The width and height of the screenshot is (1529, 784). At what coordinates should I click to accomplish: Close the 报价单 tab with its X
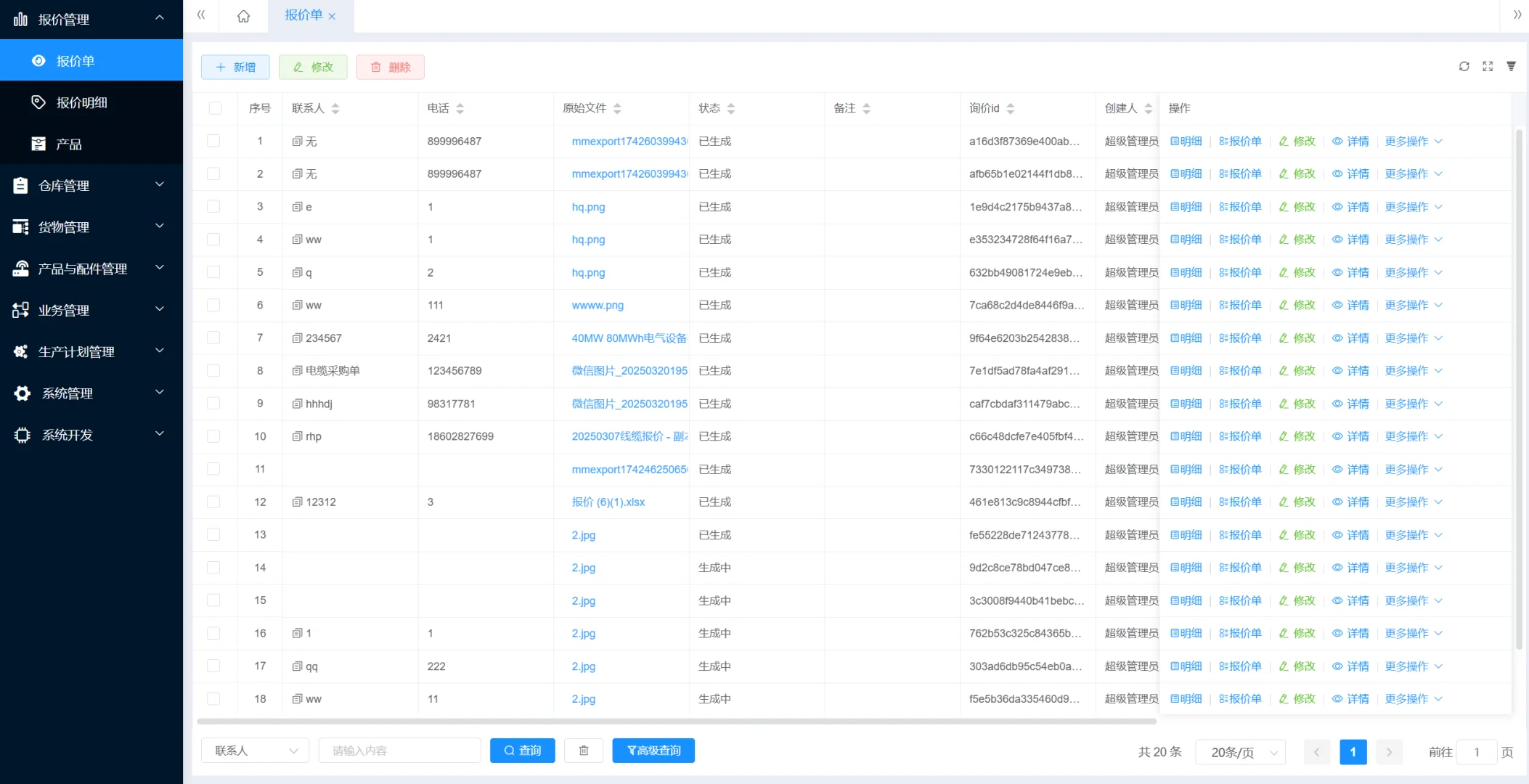click(332, 17)
